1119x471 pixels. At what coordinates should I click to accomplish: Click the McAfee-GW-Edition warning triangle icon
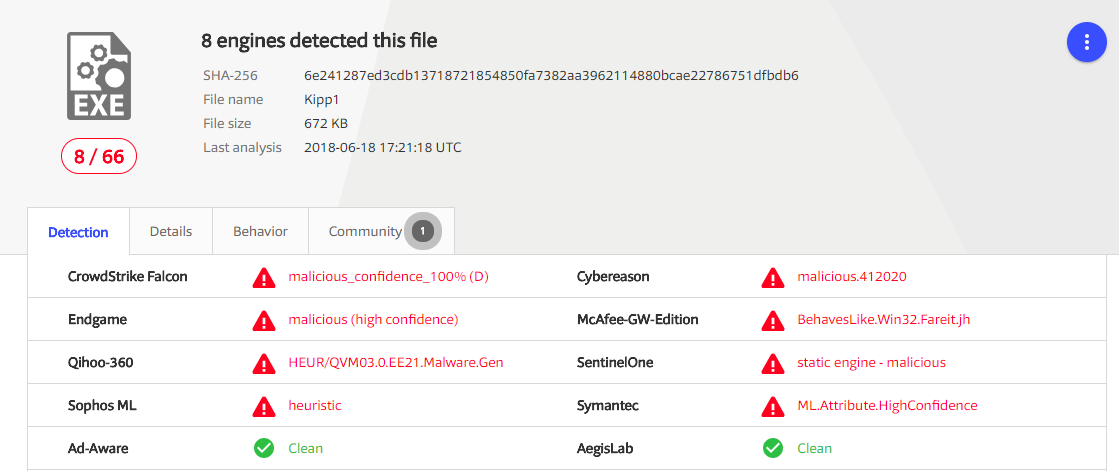pyautogui.click(x=773, y=320)
